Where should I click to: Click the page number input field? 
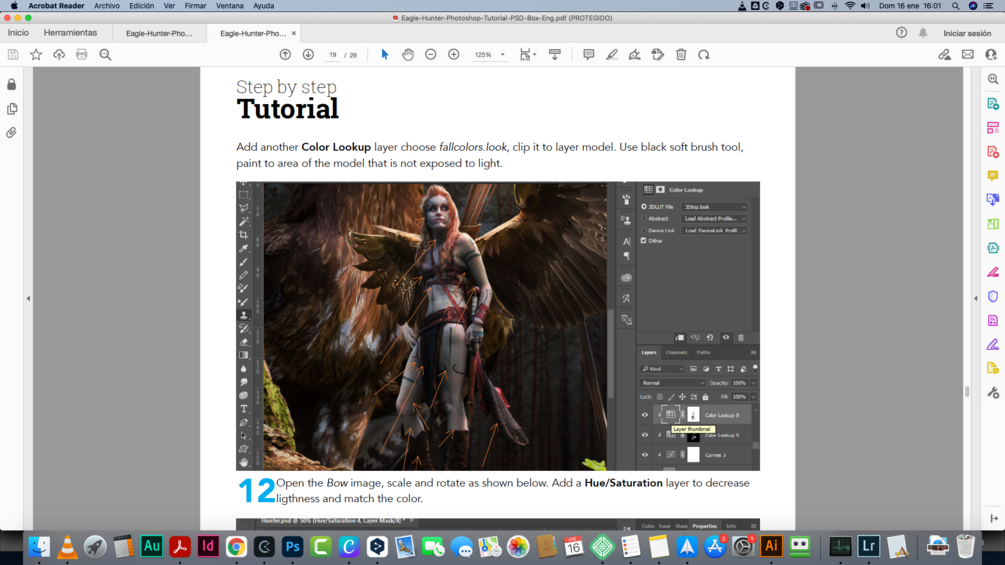point(333,55)
